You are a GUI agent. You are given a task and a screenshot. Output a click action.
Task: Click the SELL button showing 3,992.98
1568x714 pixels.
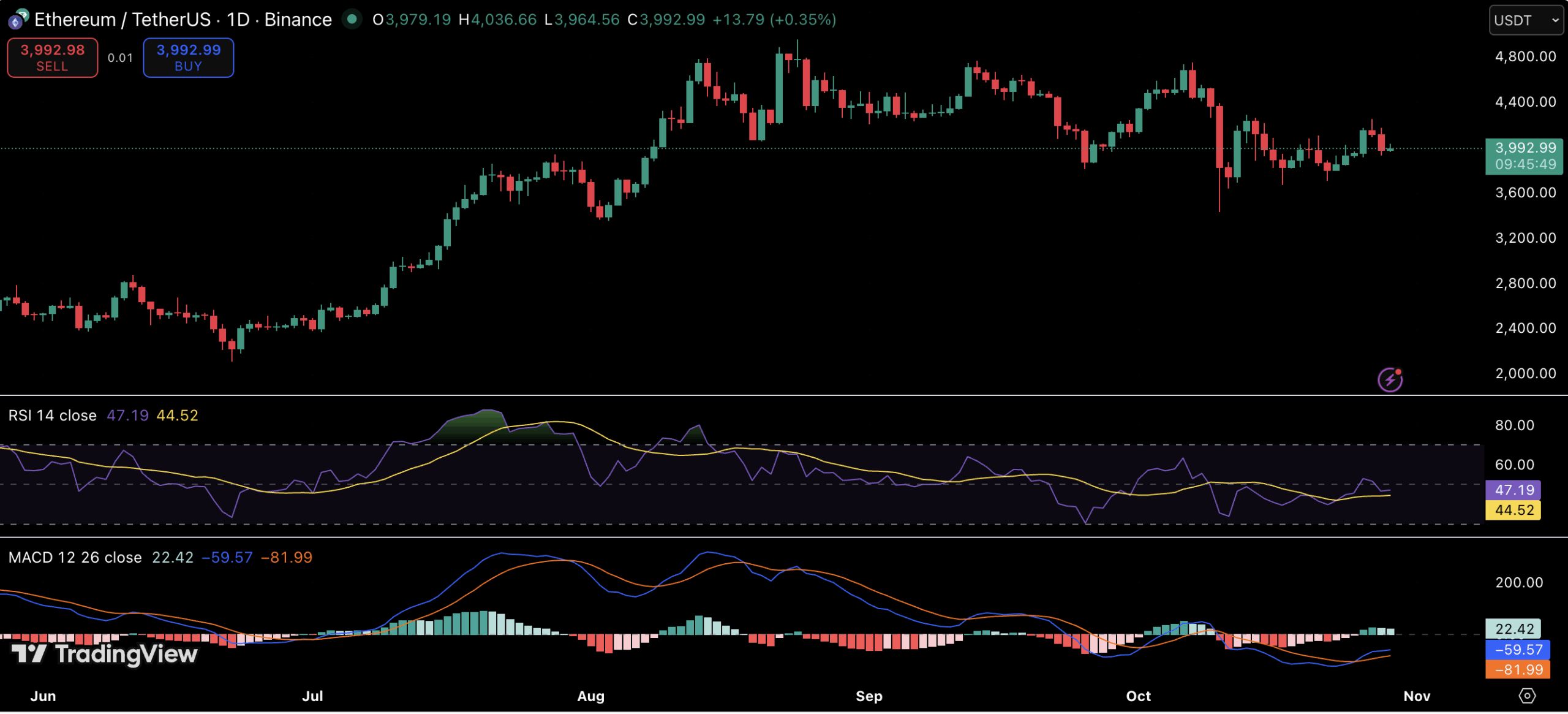click(52, 57)
